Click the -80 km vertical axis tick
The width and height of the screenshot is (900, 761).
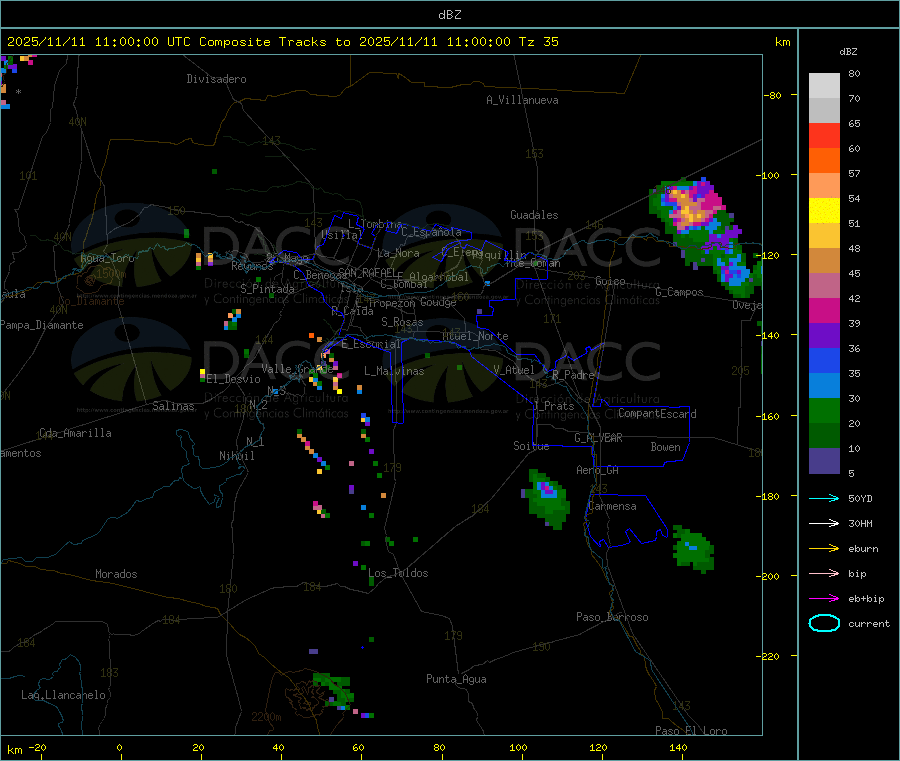(773, 95)
